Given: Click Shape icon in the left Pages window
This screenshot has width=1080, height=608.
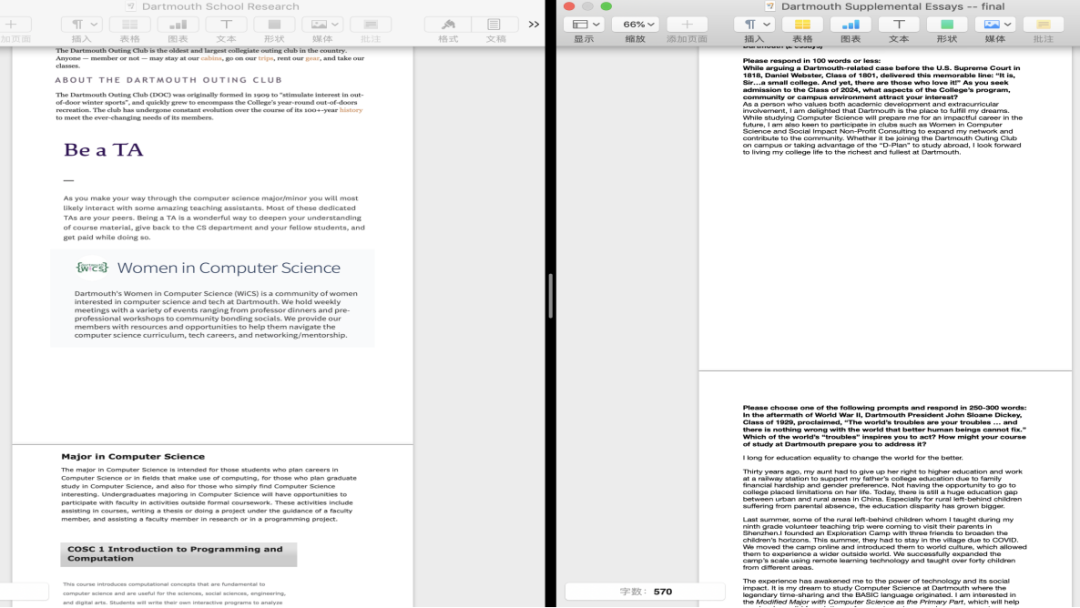Looking at the screenshot, I should (274, 25).
